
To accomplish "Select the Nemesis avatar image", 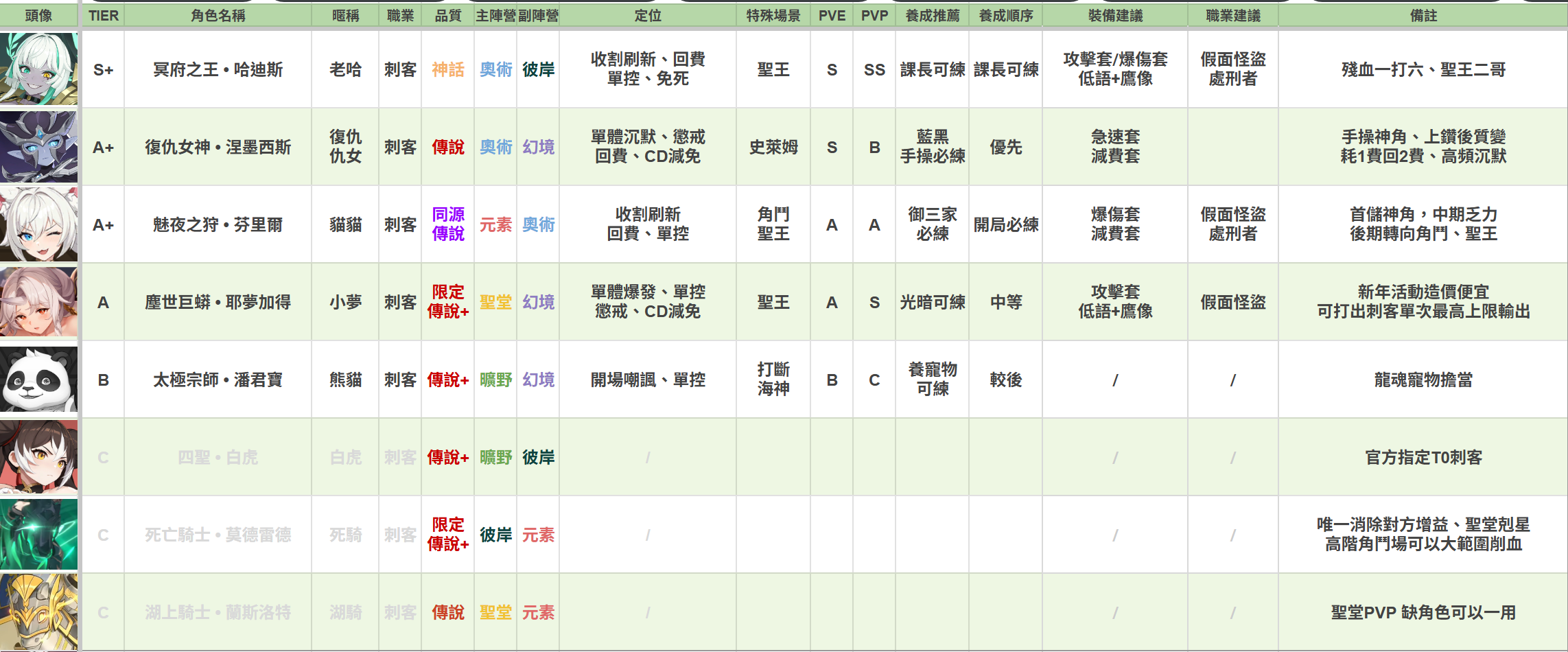I will 39,146.
